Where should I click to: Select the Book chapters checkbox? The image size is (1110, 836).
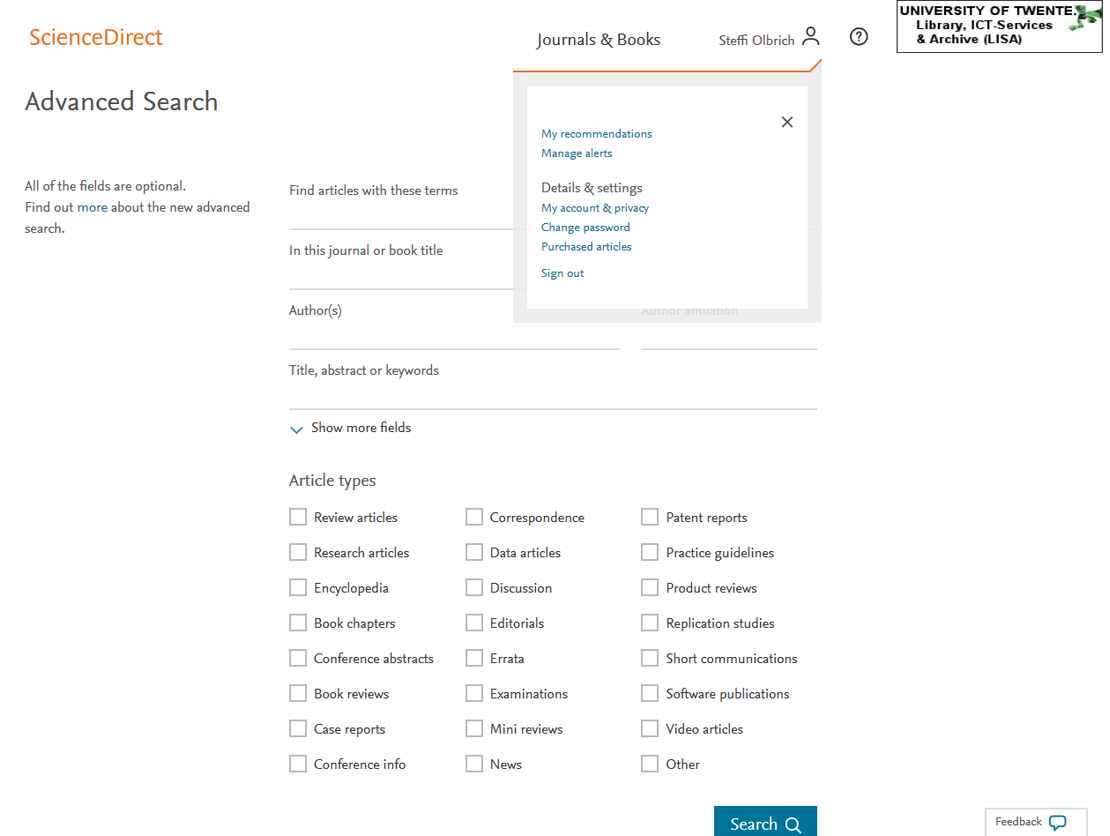[298, 623]
